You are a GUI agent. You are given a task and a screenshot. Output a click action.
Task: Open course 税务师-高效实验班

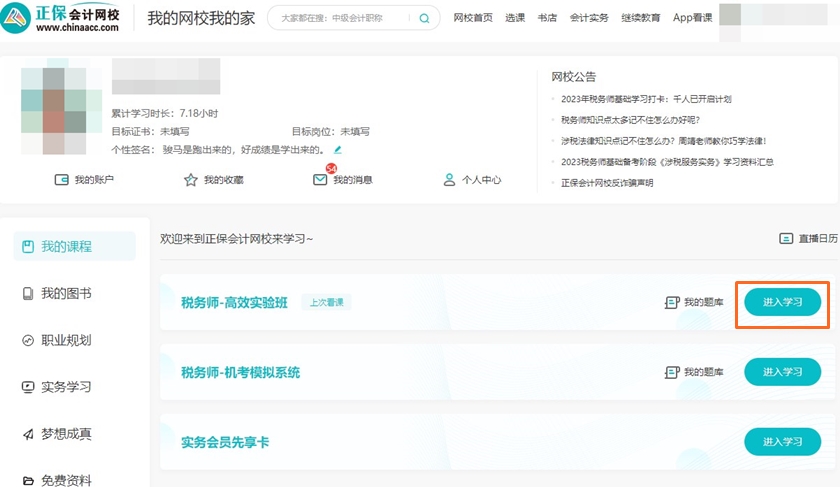pyautogui.click(x=234, y=303)
